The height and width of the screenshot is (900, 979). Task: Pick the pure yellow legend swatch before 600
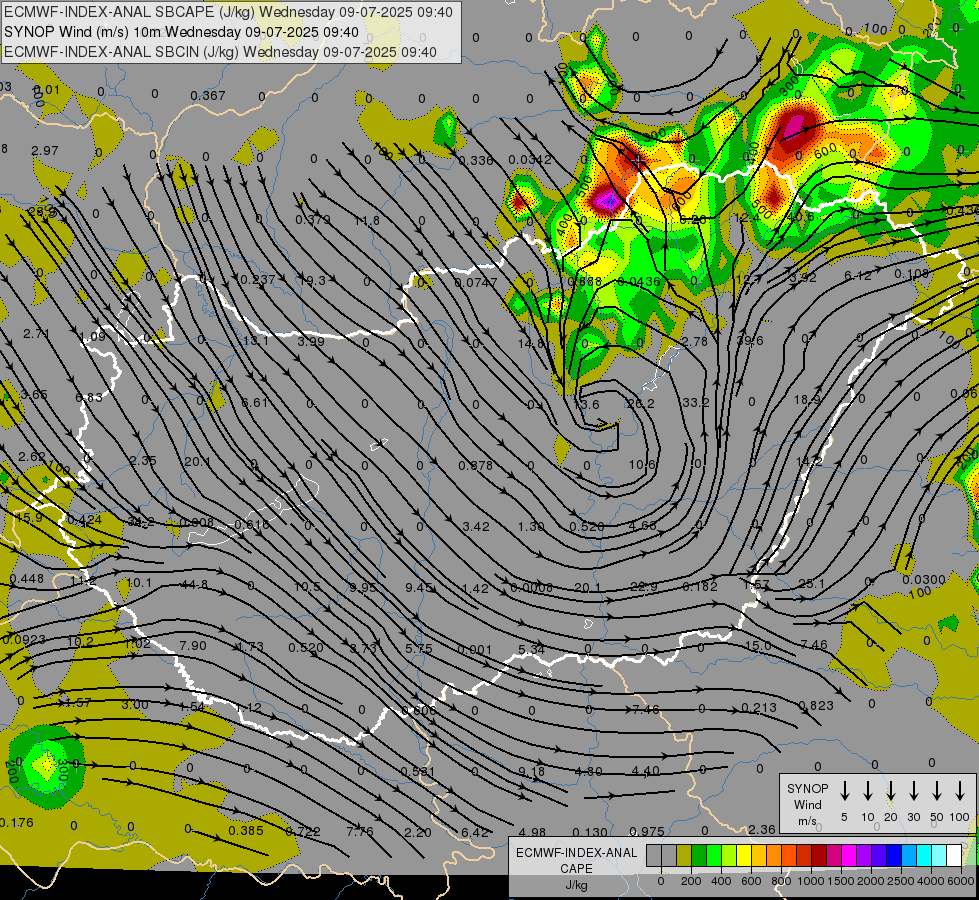pyautogui.click(x=744, y=856)
